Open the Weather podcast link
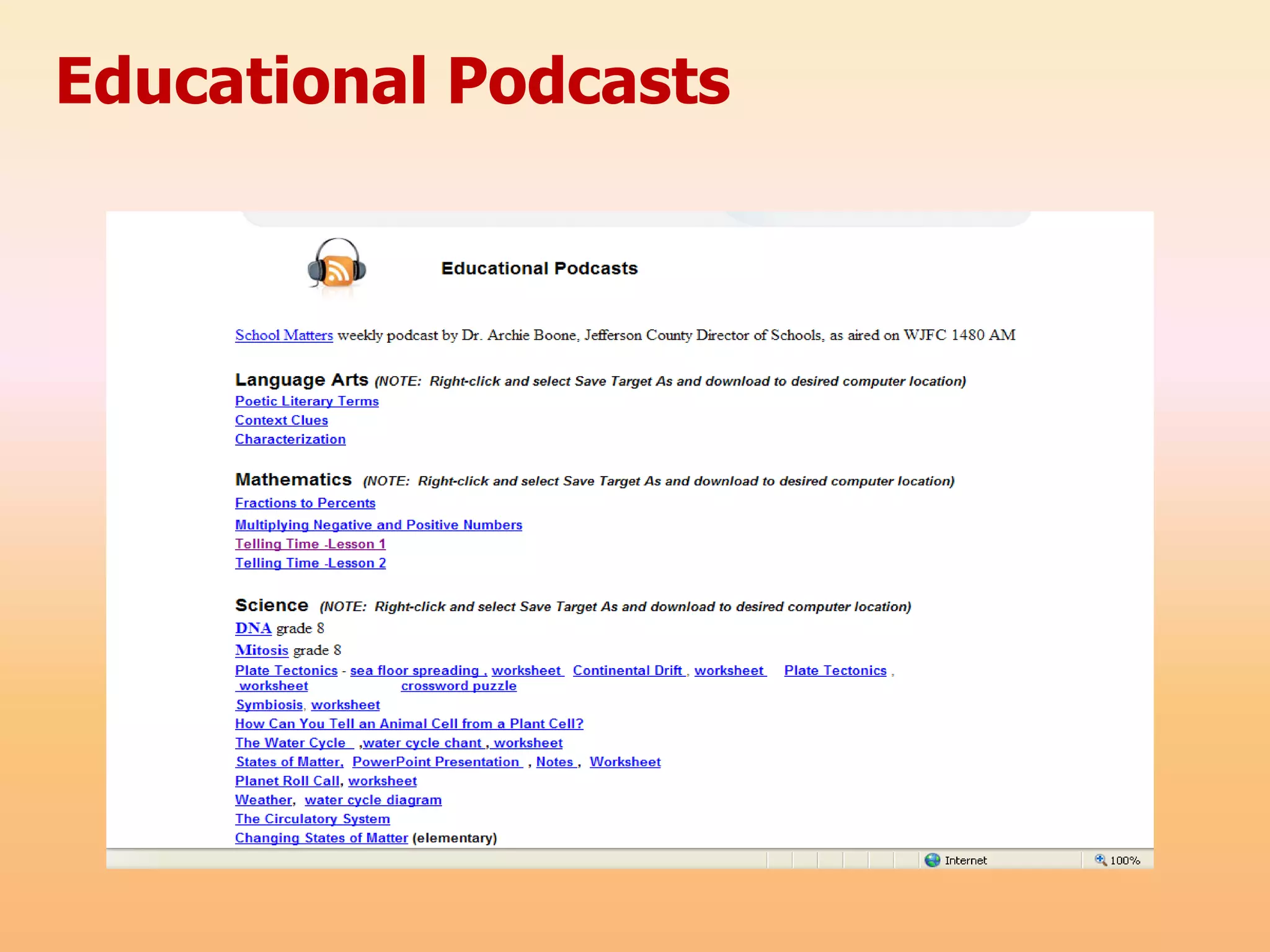The image size is (1270, 952). click(264, 800)
